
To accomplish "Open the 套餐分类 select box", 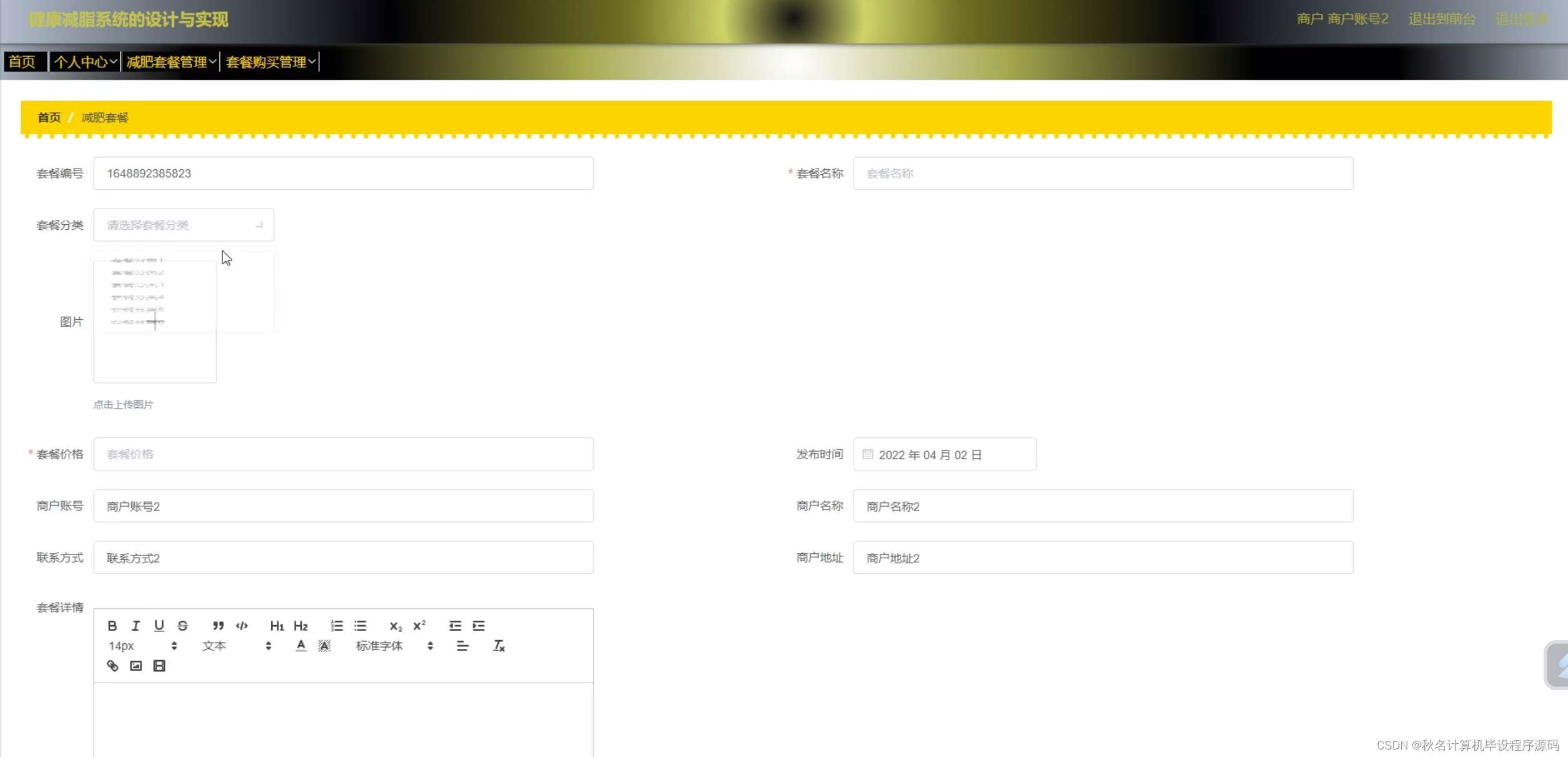I will point(183,225).
